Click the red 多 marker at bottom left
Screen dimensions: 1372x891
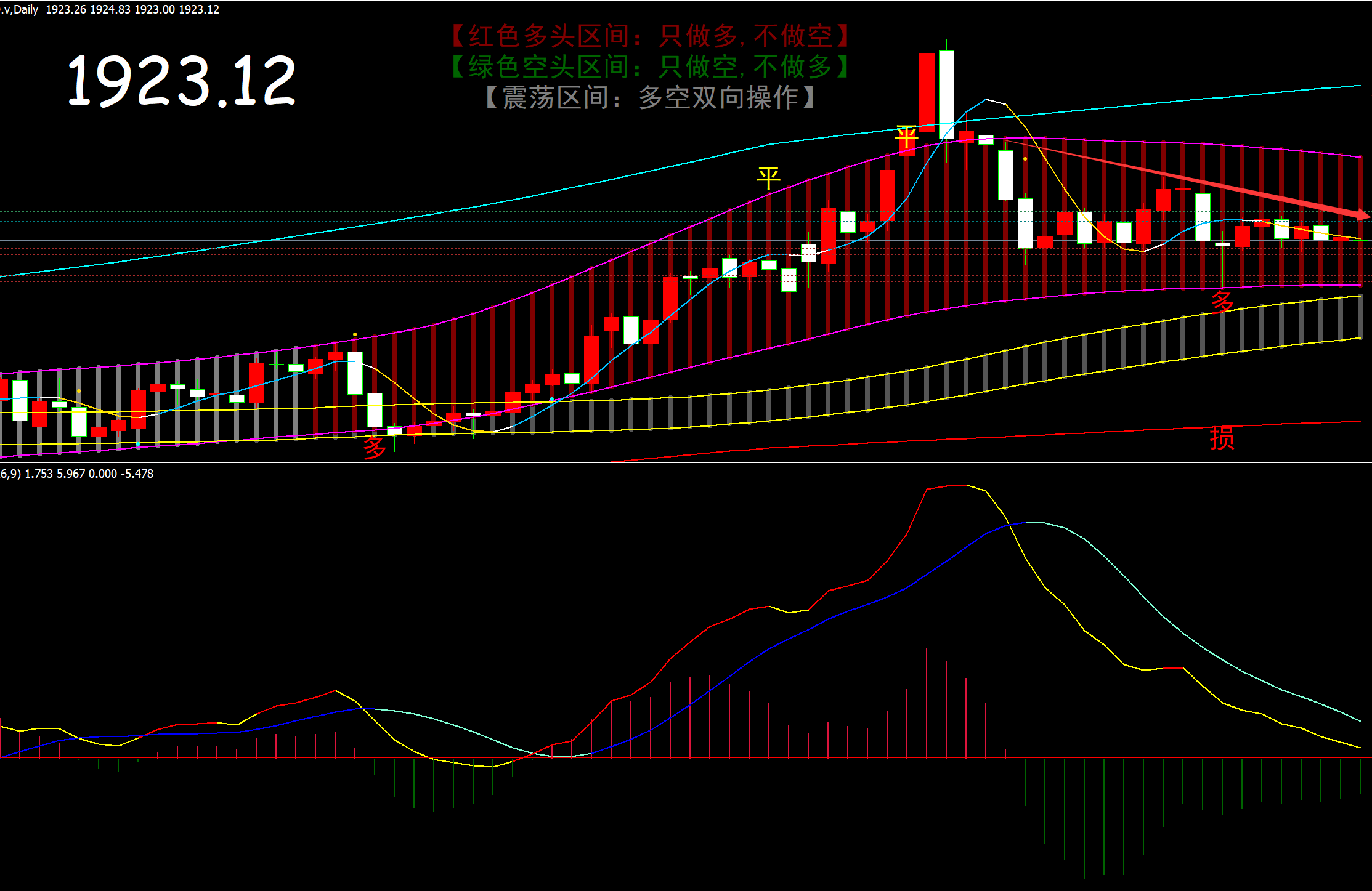pos(375,446)
